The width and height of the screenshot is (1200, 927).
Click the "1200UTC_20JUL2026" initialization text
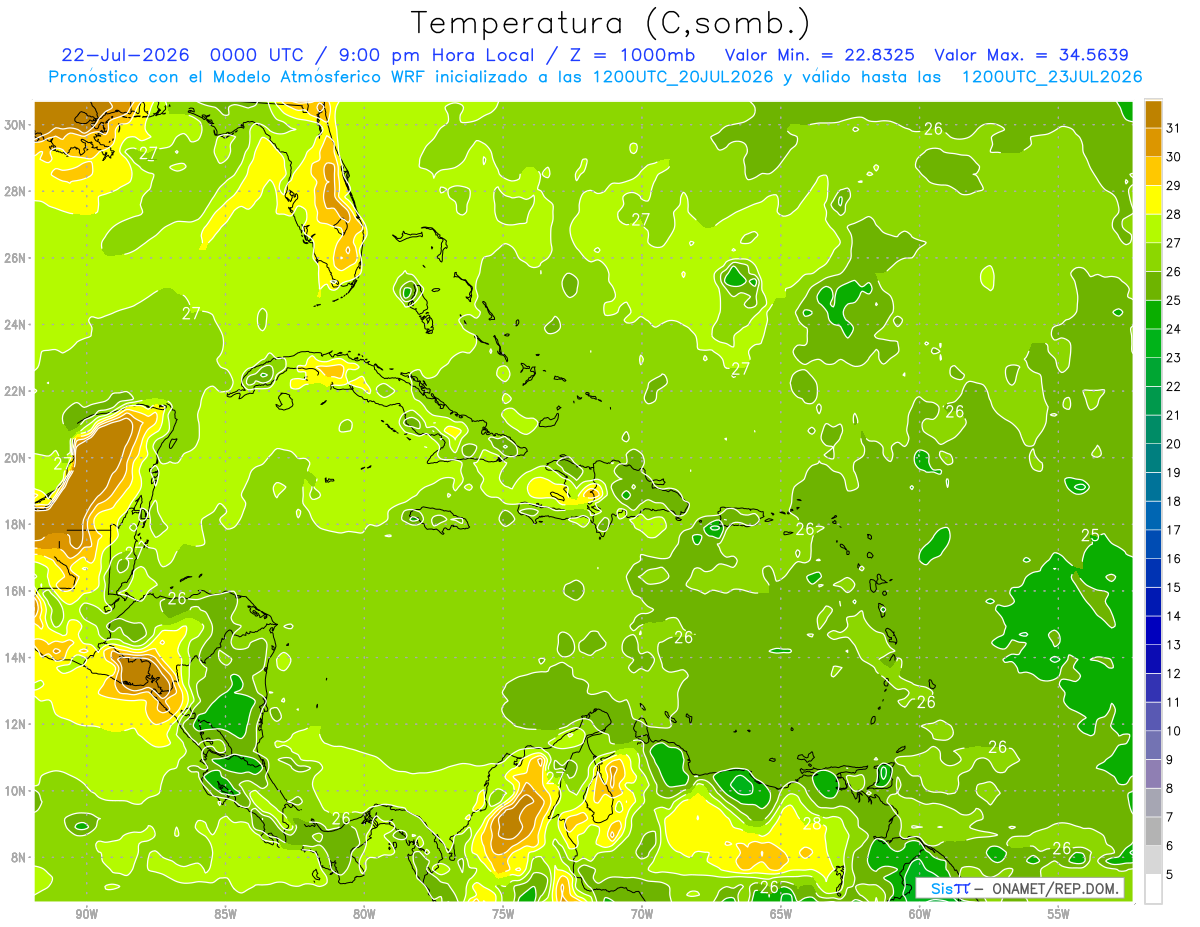pyautogui.click(x=684, y=77)
